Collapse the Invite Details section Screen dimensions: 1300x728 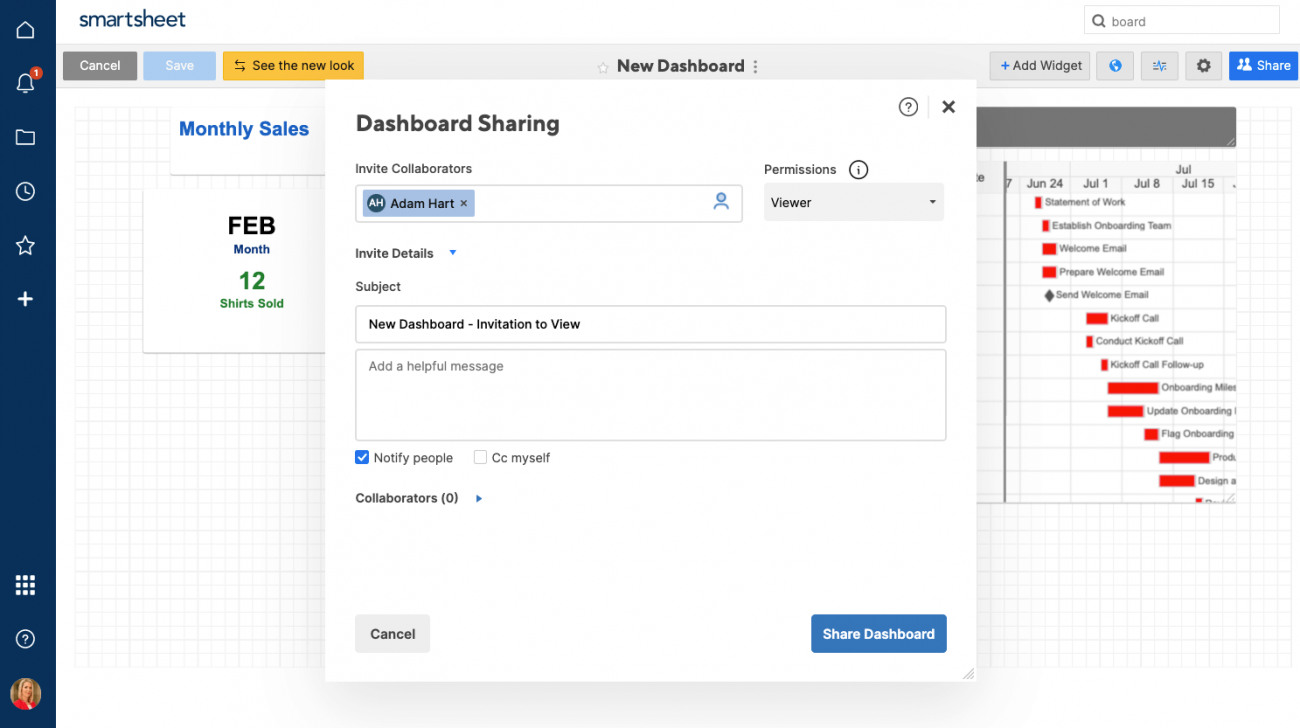(x=452, y=253)
